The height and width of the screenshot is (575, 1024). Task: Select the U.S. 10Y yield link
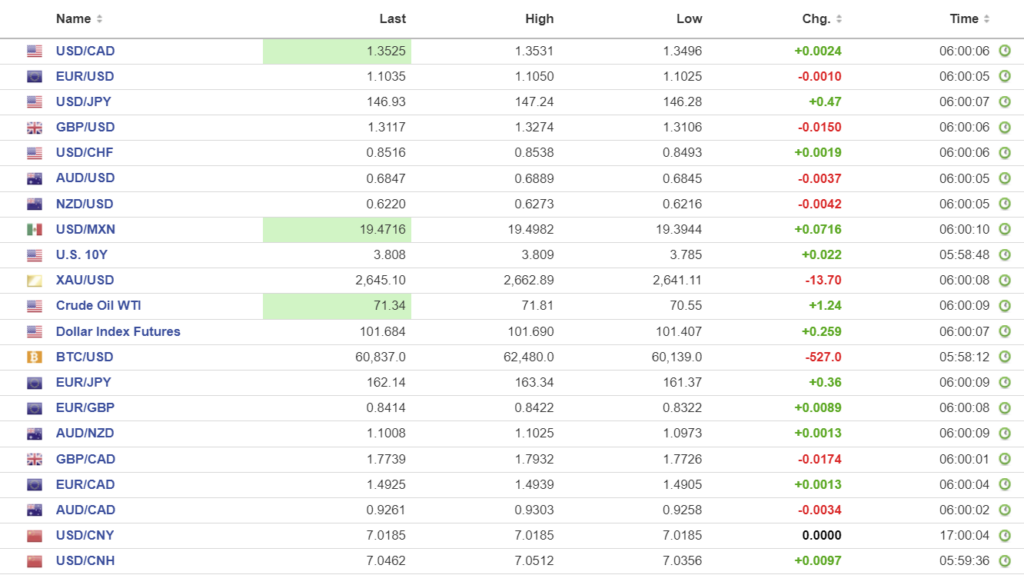[x=82, y=255]
